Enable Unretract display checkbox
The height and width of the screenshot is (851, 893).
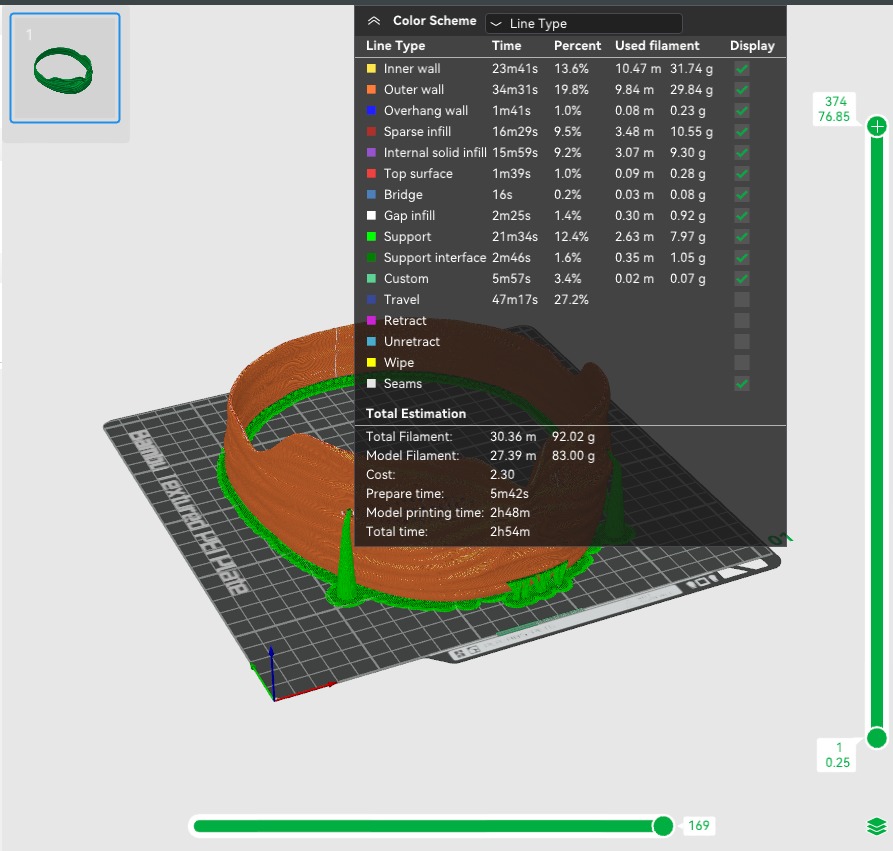(742, 342)
